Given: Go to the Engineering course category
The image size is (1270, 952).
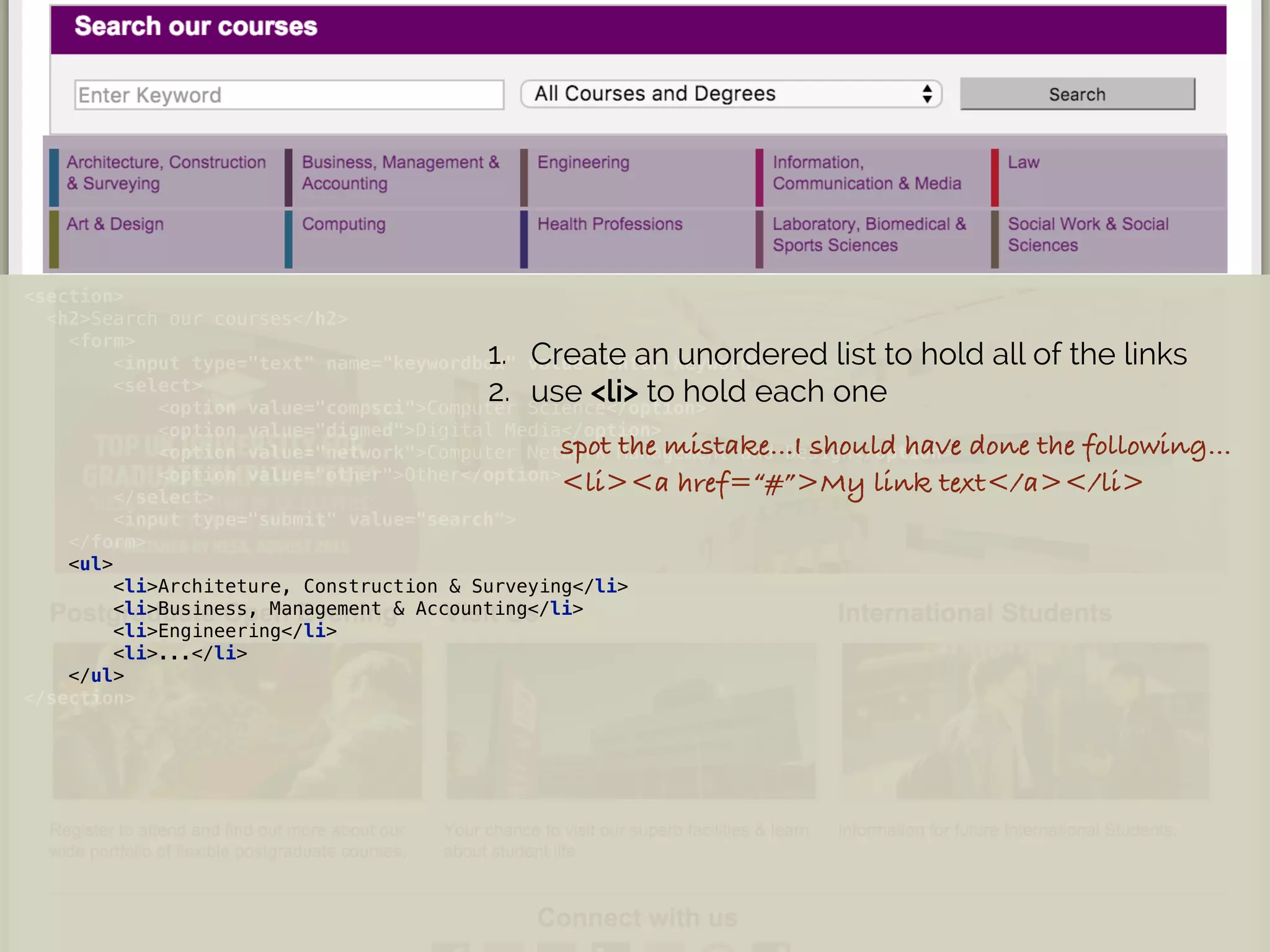Looking at the screenshot, I should [583, 162].
